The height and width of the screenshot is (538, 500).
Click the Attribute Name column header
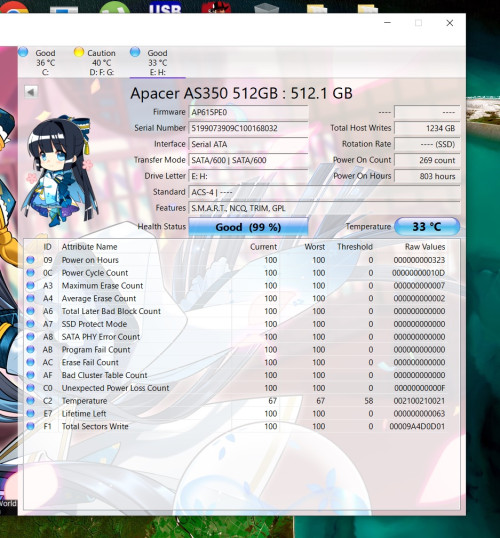pos(89,247)
